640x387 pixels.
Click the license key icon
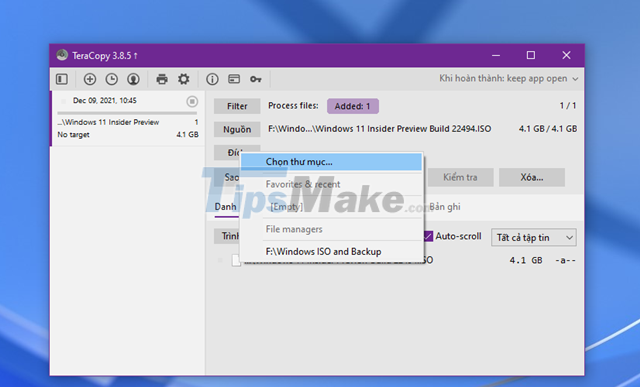(x=256, y=79)
